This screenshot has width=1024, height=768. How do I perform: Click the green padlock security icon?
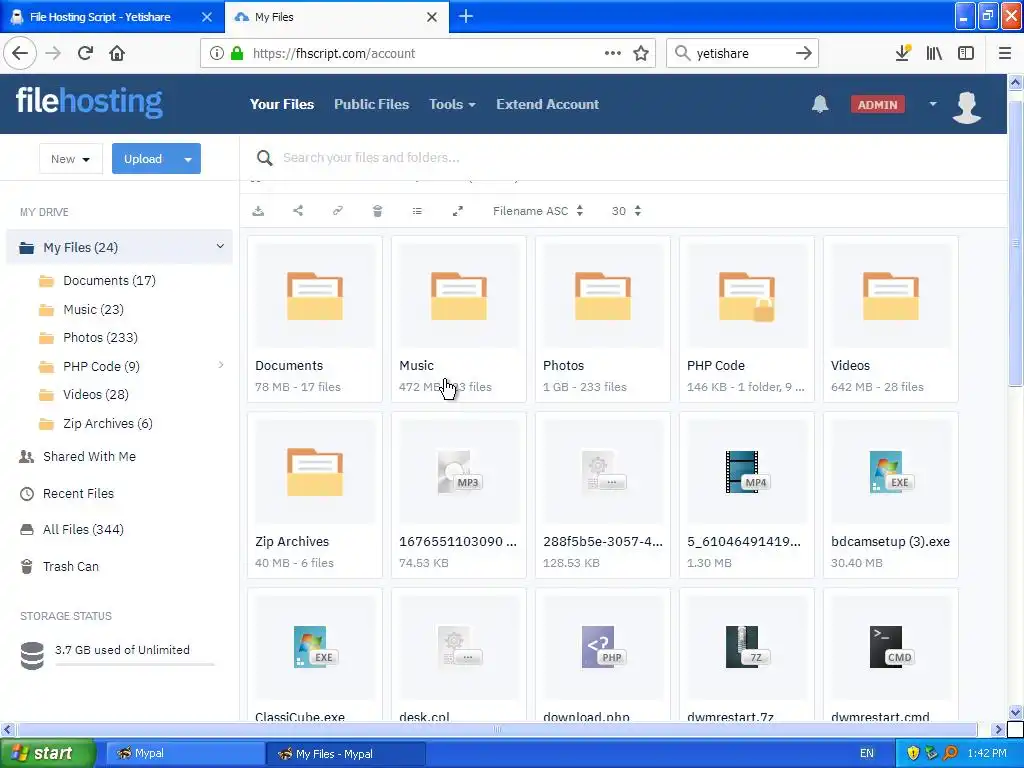(237, 53)
